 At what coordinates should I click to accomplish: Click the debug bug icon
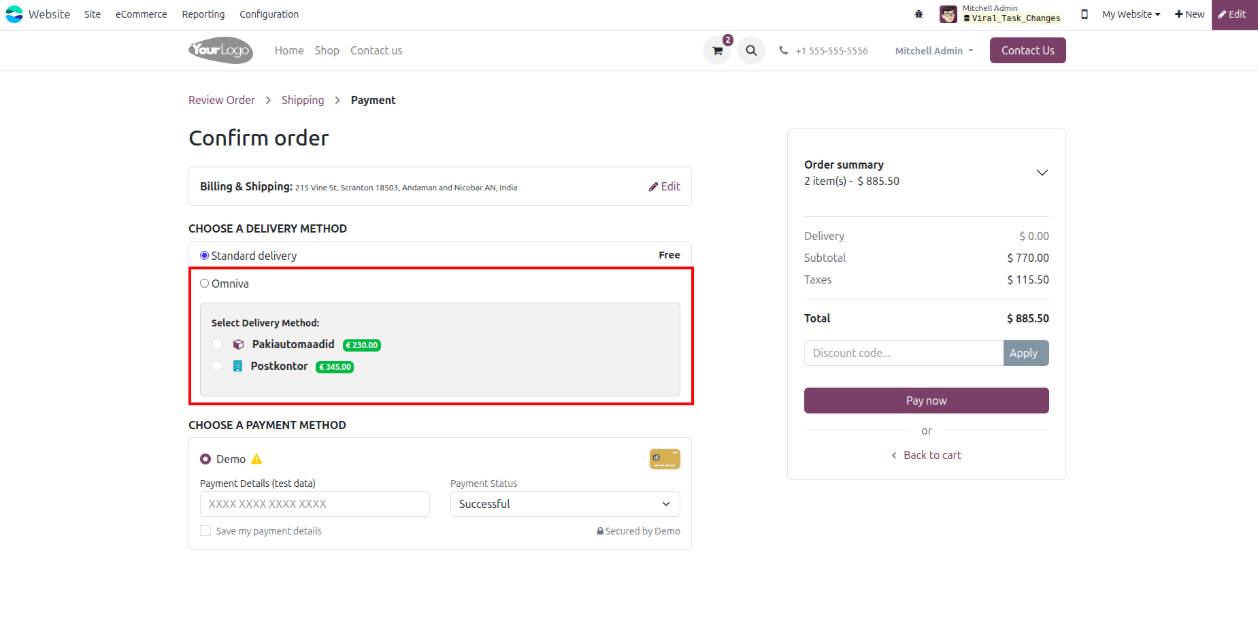[919, 15]
